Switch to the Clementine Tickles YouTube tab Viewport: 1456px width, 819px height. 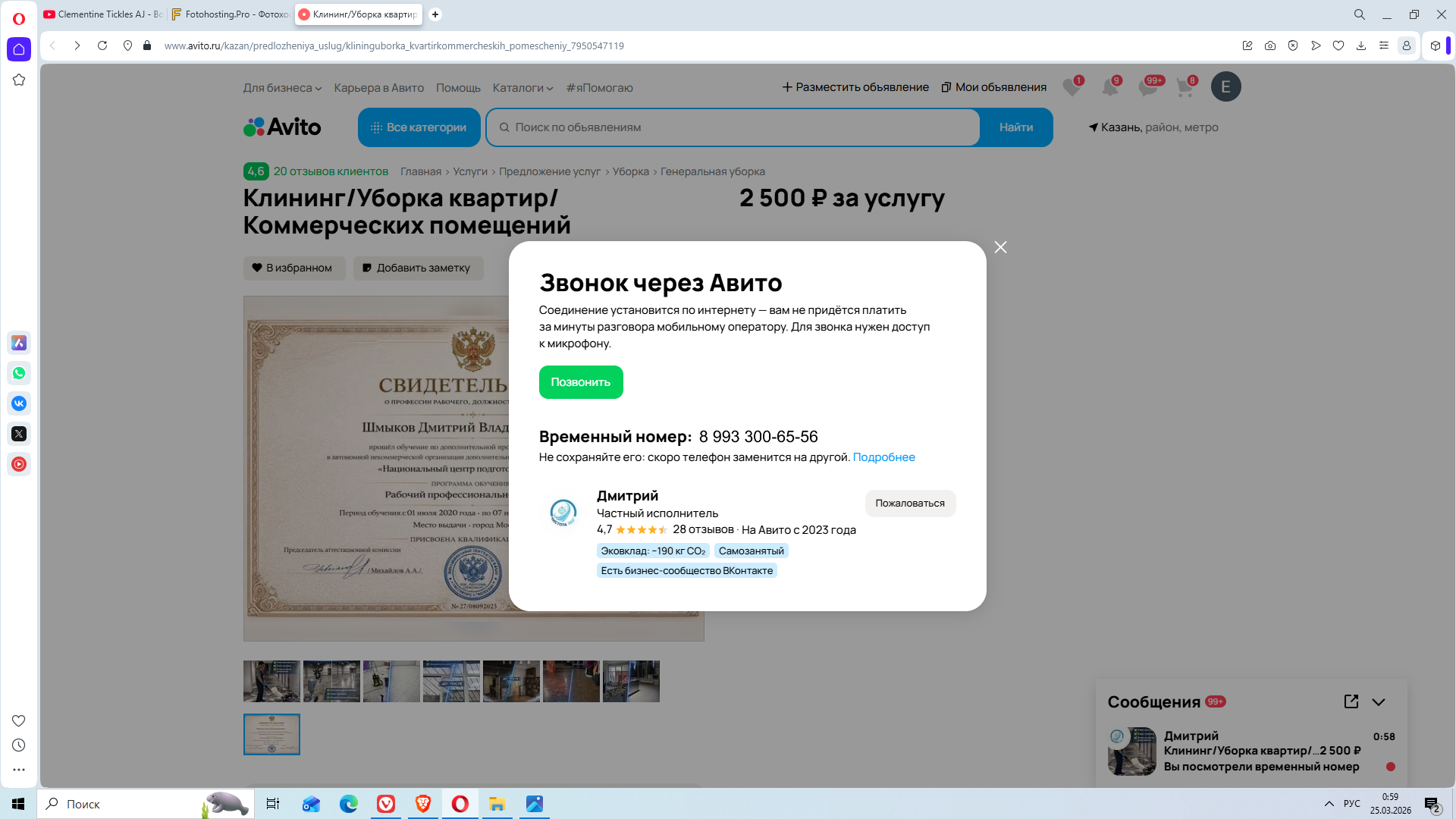click(103, 14)
